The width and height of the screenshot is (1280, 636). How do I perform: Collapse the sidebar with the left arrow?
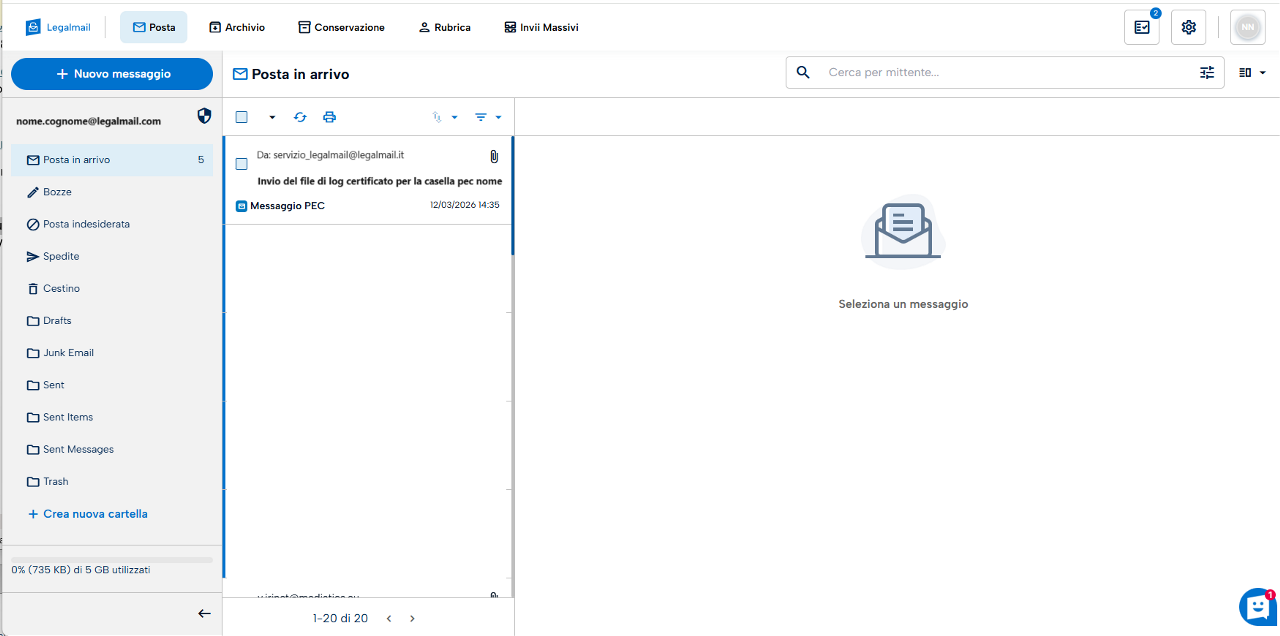[204, 614]
